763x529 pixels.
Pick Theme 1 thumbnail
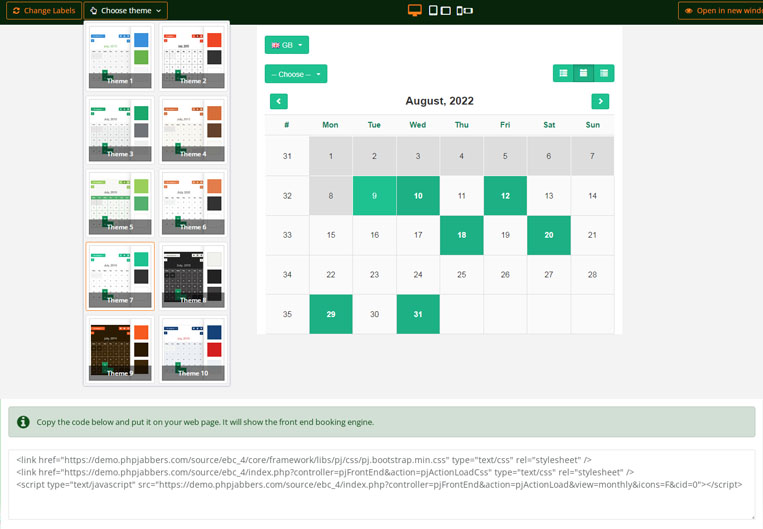click(x=120, y=57)
